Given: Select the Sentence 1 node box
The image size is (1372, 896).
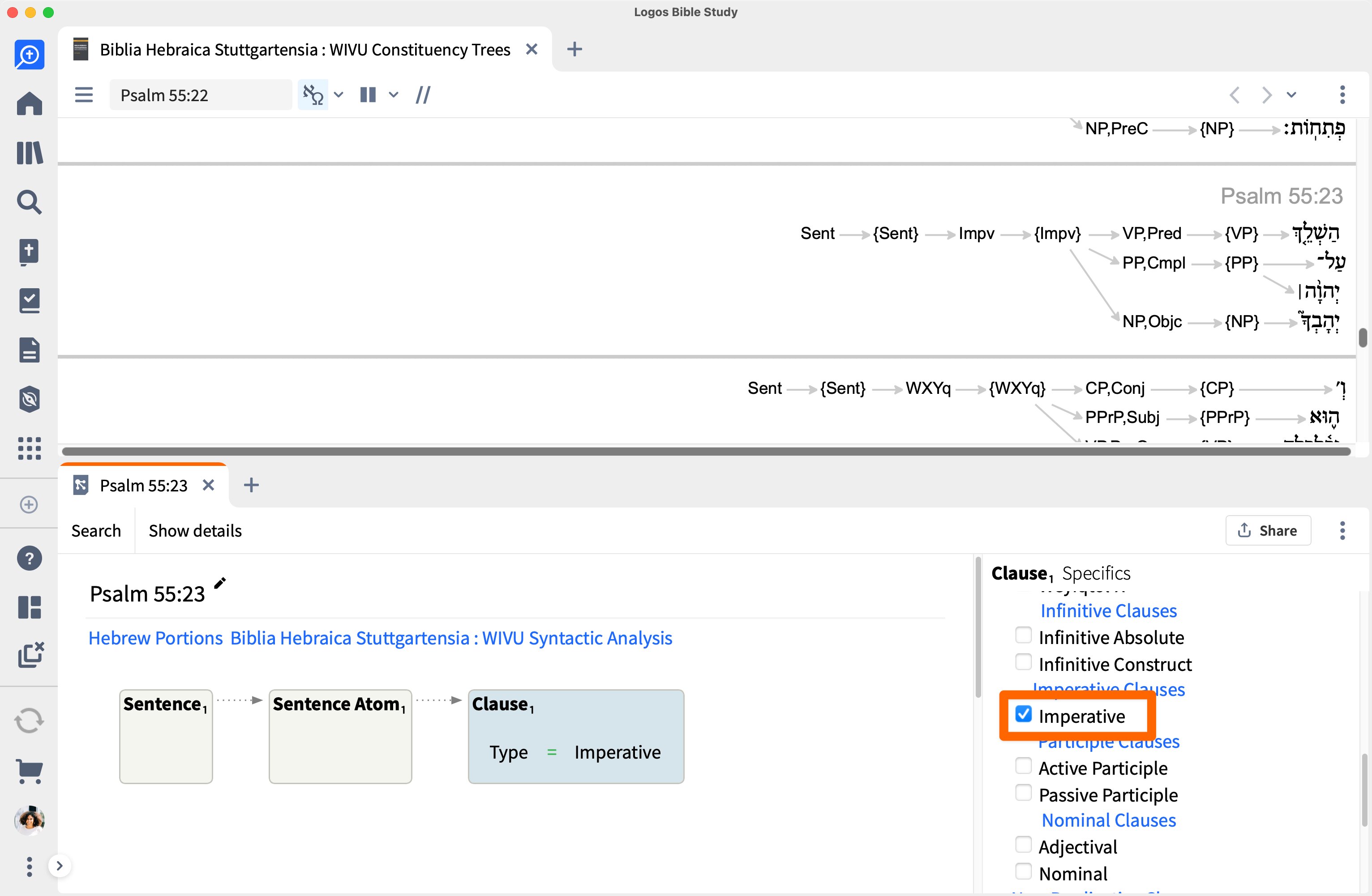Looking at the screenshot, I should coord(166,736).
